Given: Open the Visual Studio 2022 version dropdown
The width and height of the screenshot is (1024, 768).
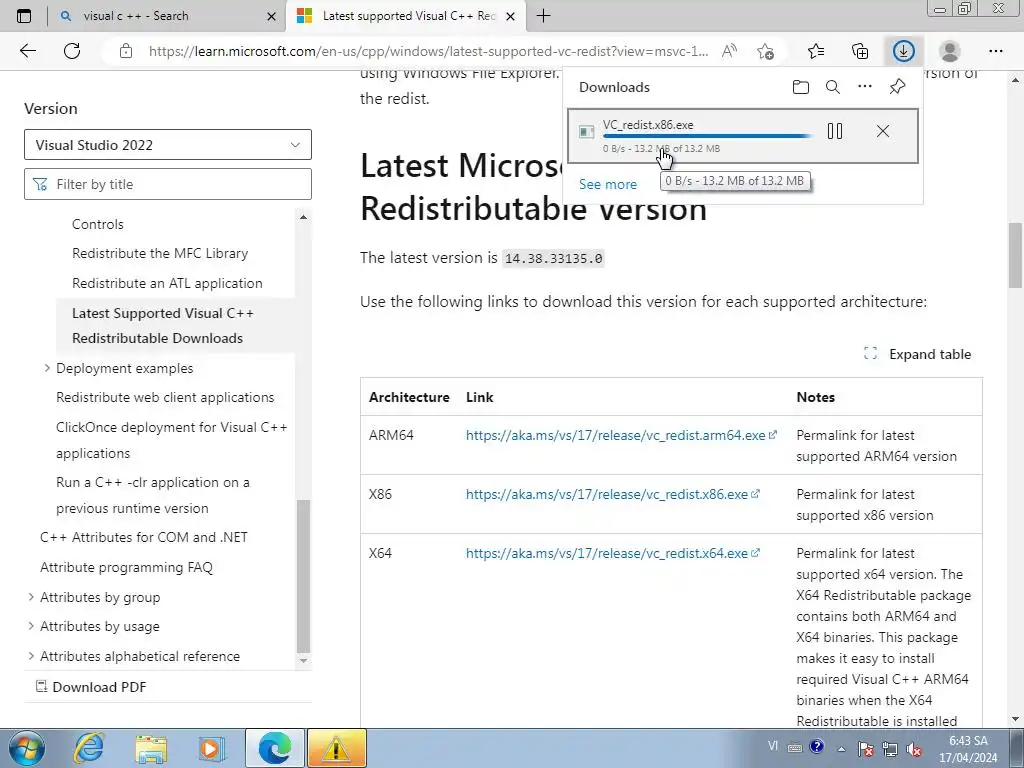Looking at the screenshot, I should (x=168, y=144).
